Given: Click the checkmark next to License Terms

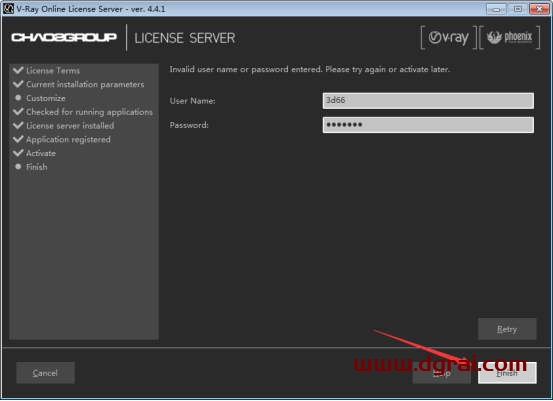Looking at the screenshot, I should pyautogui.click(x=18, y=70).
